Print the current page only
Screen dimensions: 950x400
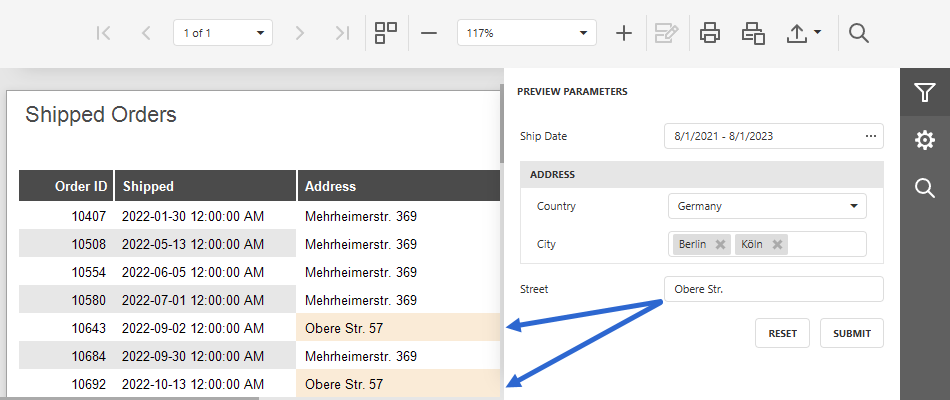[x=753, y=33]
